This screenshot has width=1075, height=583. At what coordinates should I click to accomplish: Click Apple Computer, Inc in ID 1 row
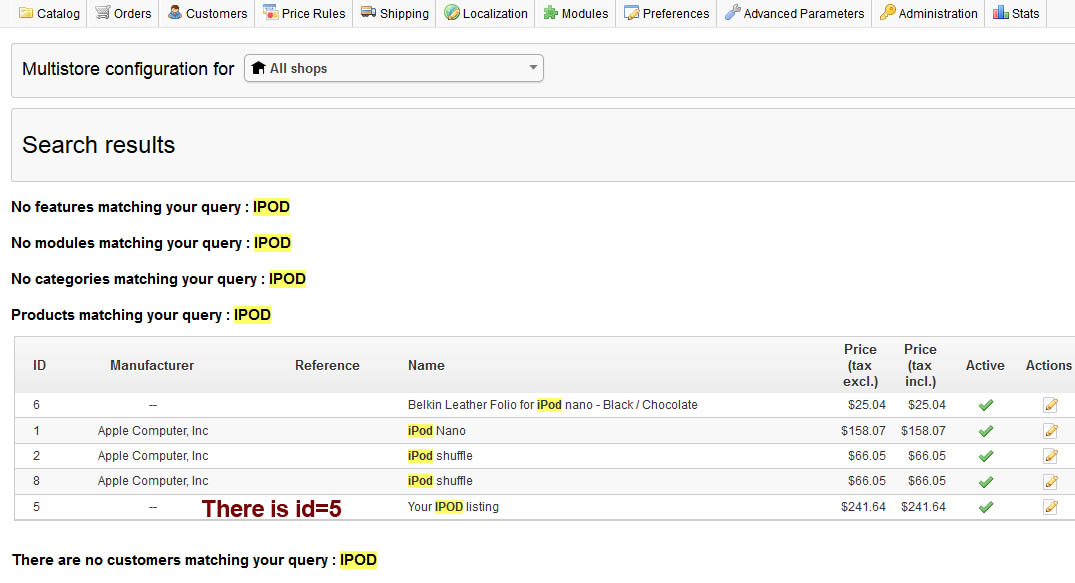(153, 431)
